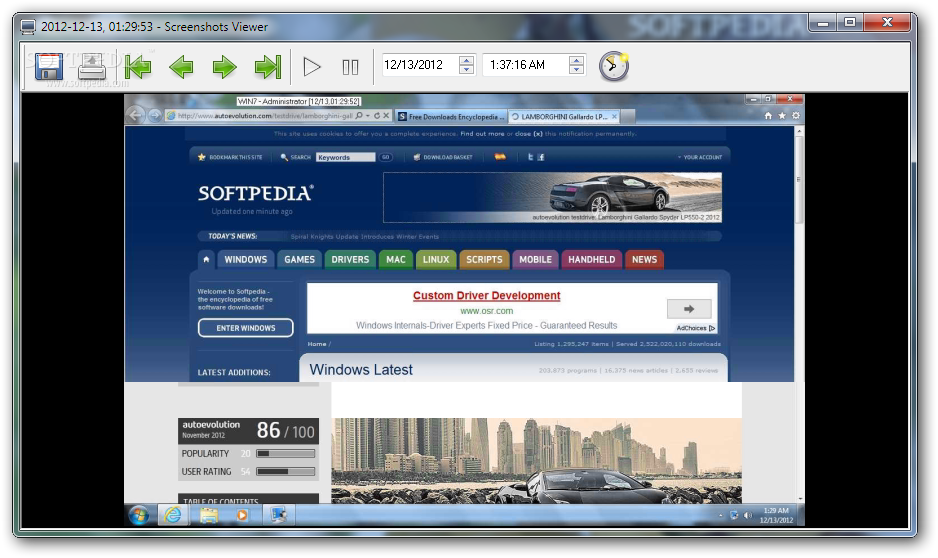The height and width of the screenshot is (558, 938).
Task: Jump to the last screenshot
Action: tap(268, 66)
